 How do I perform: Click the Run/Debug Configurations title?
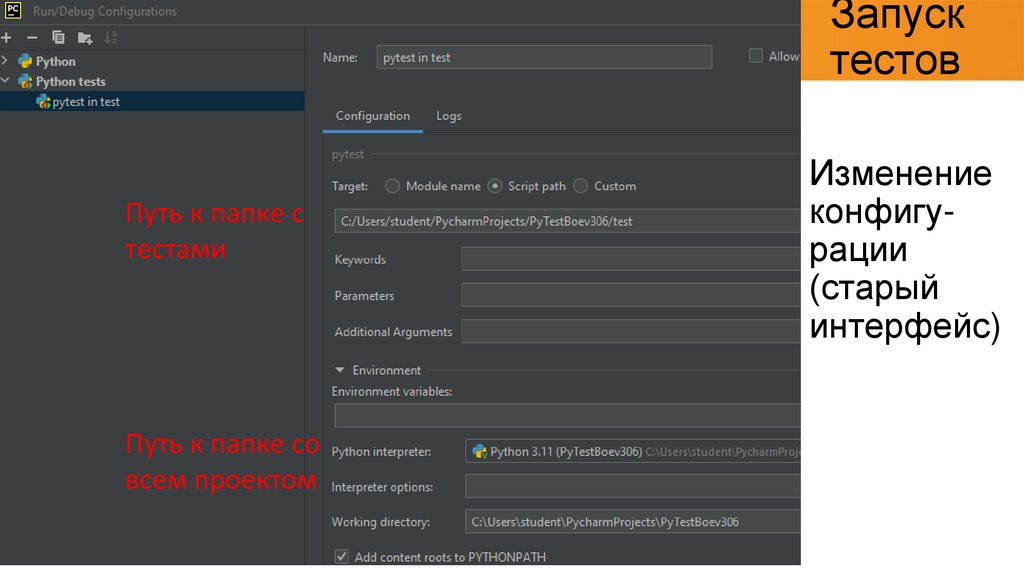pos(104,11)
